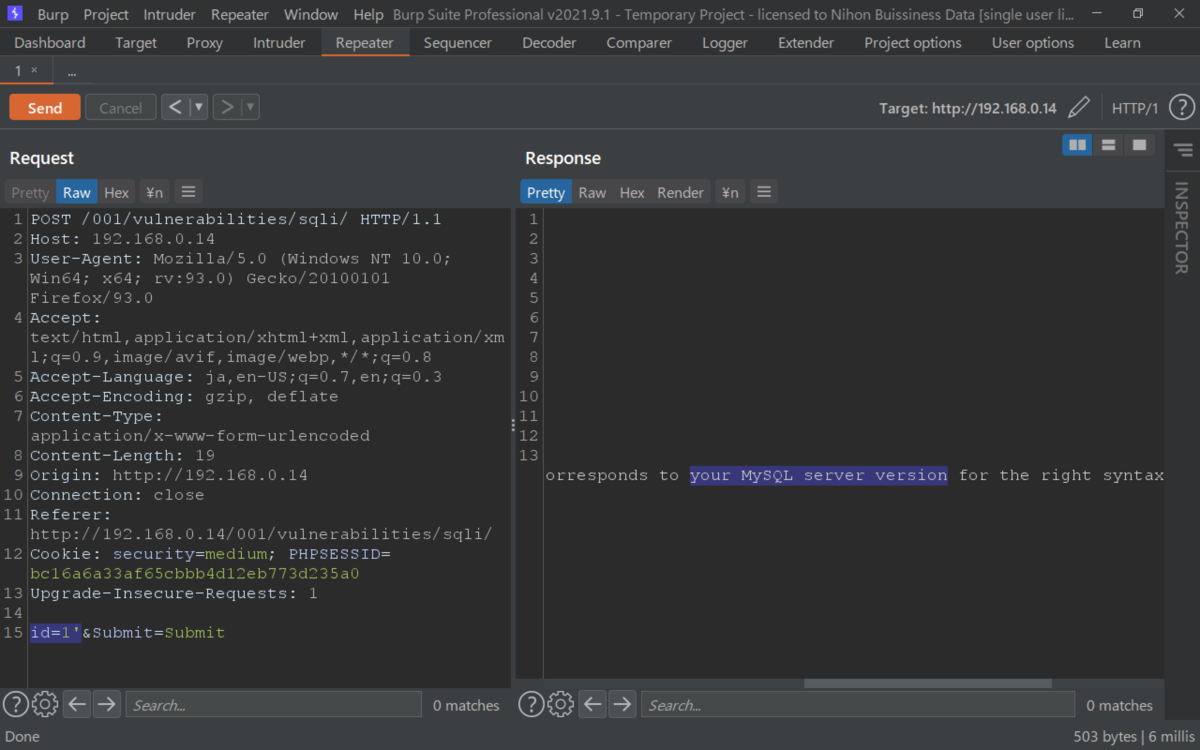Send the request
The height and width of the screenshot is (750, 1200).
[x=44, y=107]
